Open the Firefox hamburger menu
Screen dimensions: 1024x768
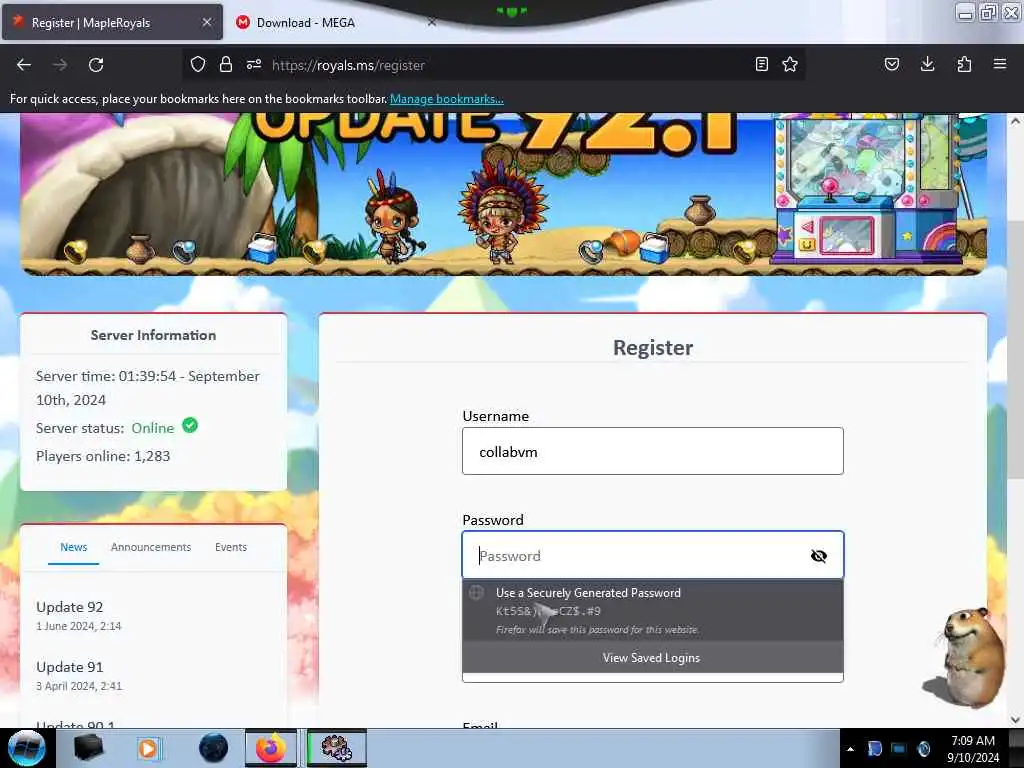1000,64
